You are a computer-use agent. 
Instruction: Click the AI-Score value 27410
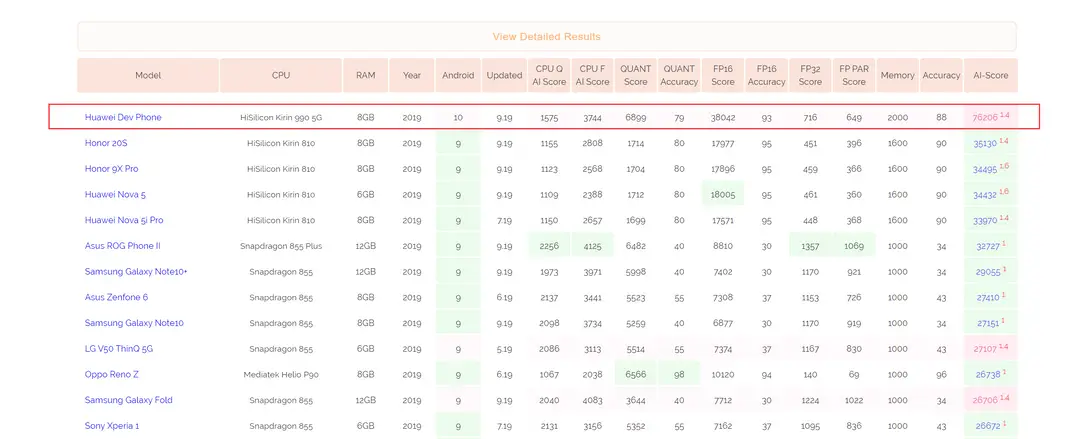[x=988, y=298]
